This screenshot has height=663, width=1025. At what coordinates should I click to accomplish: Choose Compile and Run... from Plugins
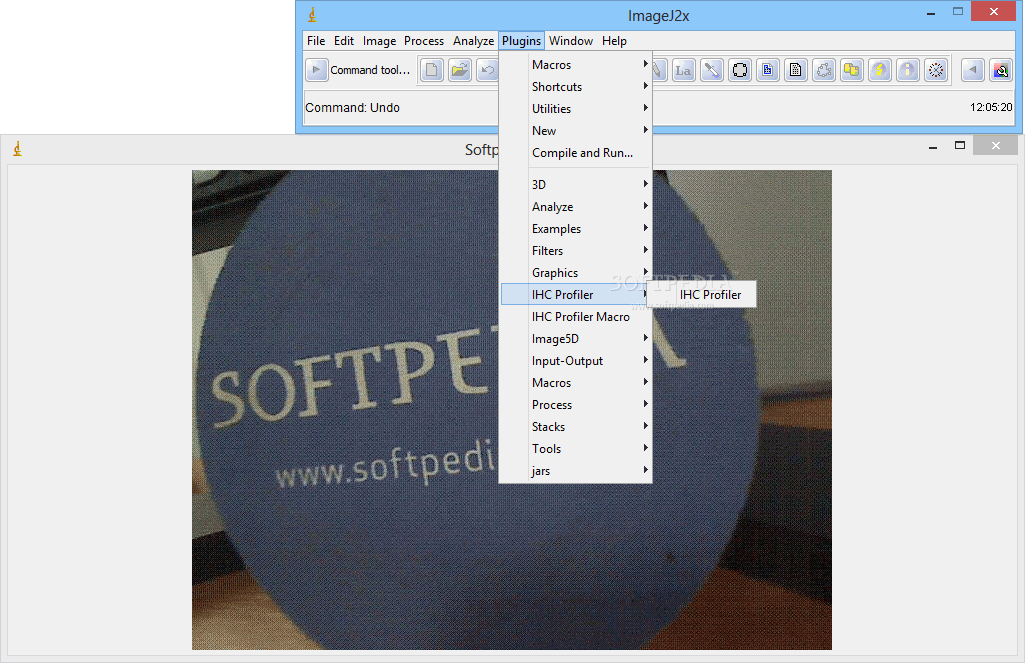point(576,153)
